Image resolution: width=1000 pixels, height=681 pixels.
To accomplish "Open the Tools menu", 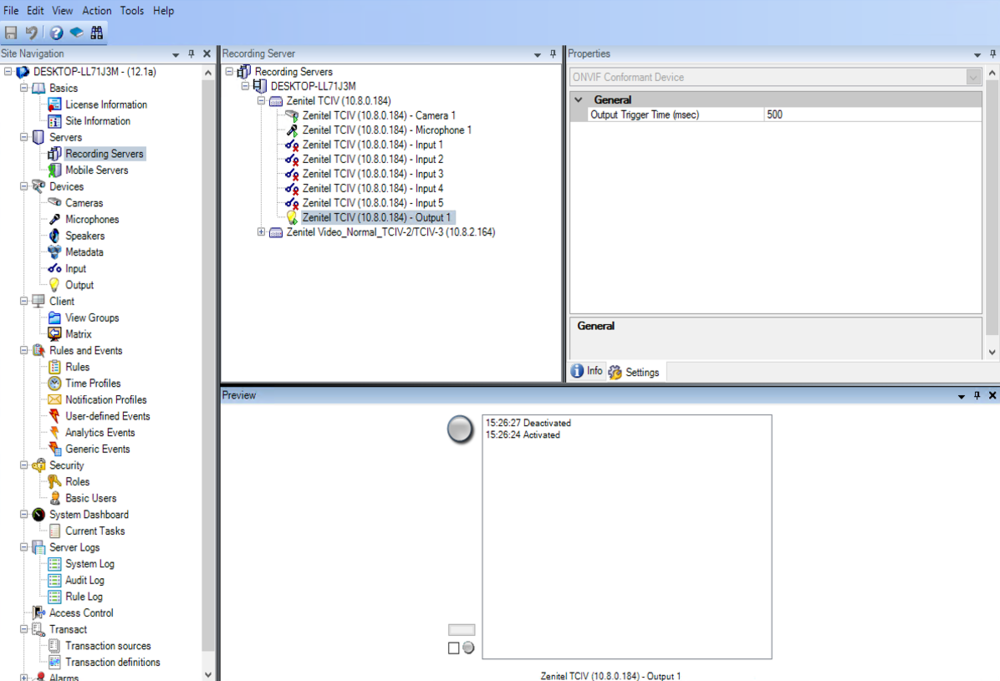I will [x=132, y=10].
